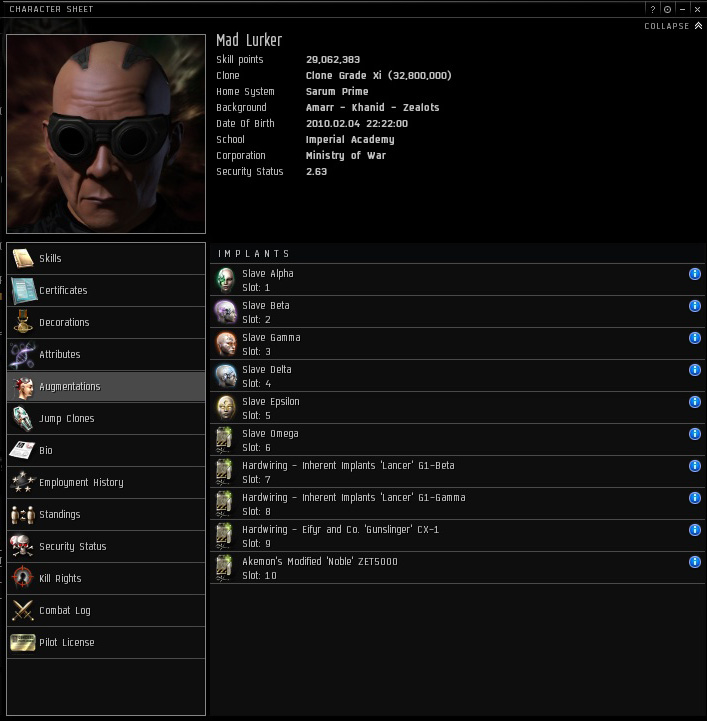Click the Mad Lurker character portrait
The width and height of the screenshot is (707, 721).
coord(106,134)
